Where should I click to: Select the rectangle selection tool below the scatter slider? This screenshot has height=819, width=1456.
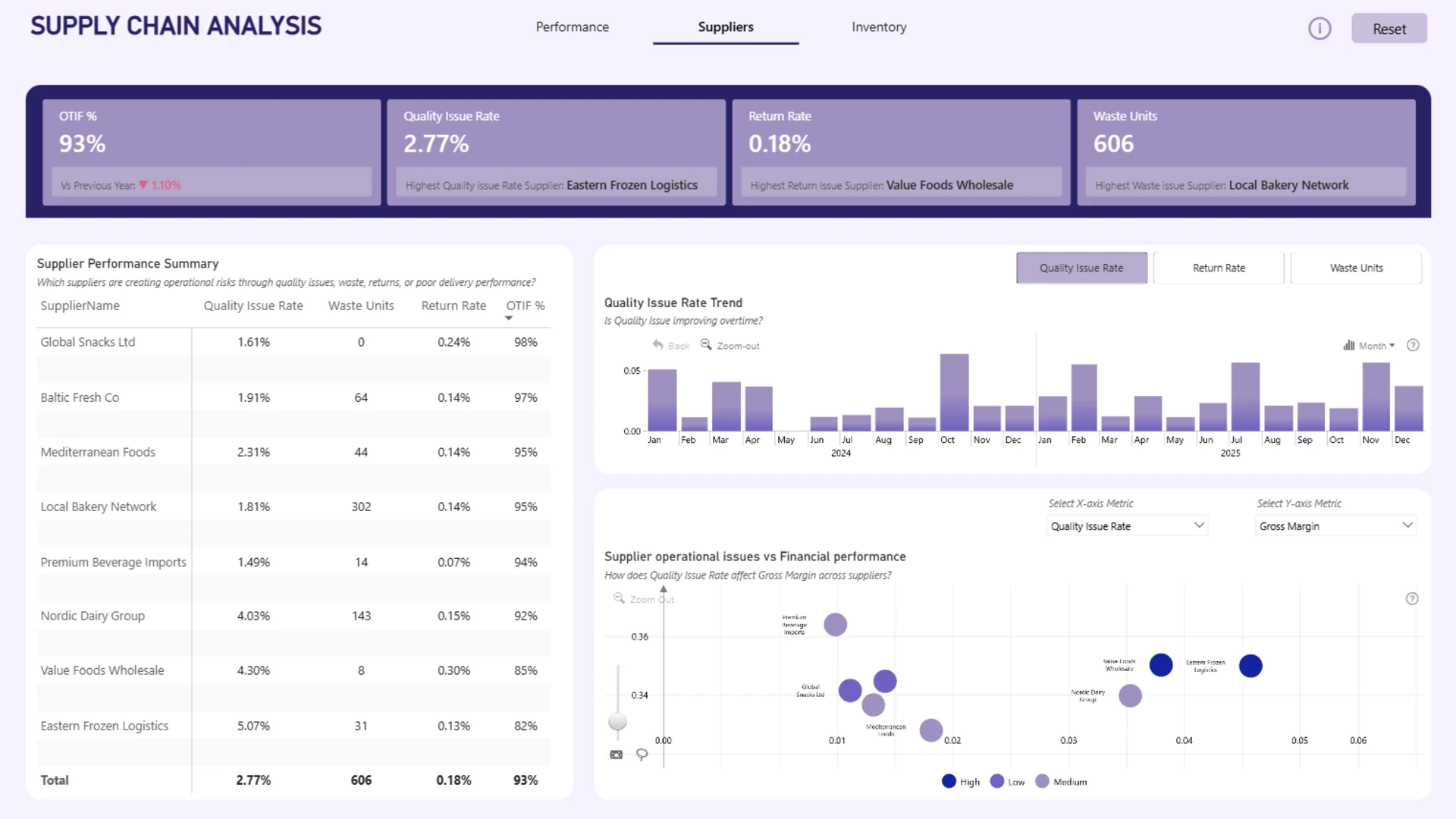617,755
